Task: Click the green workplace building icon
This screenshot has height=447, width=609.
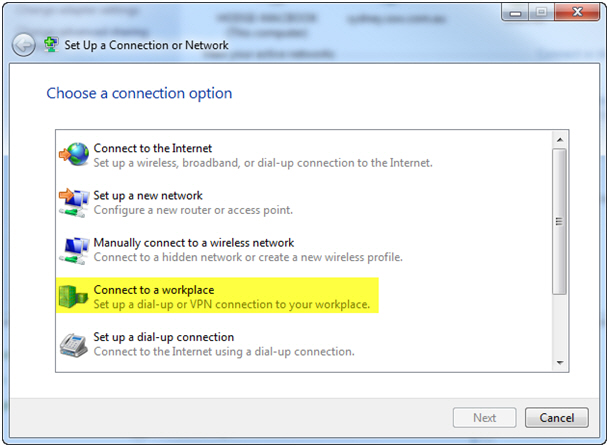Action: tap(75, 296)
